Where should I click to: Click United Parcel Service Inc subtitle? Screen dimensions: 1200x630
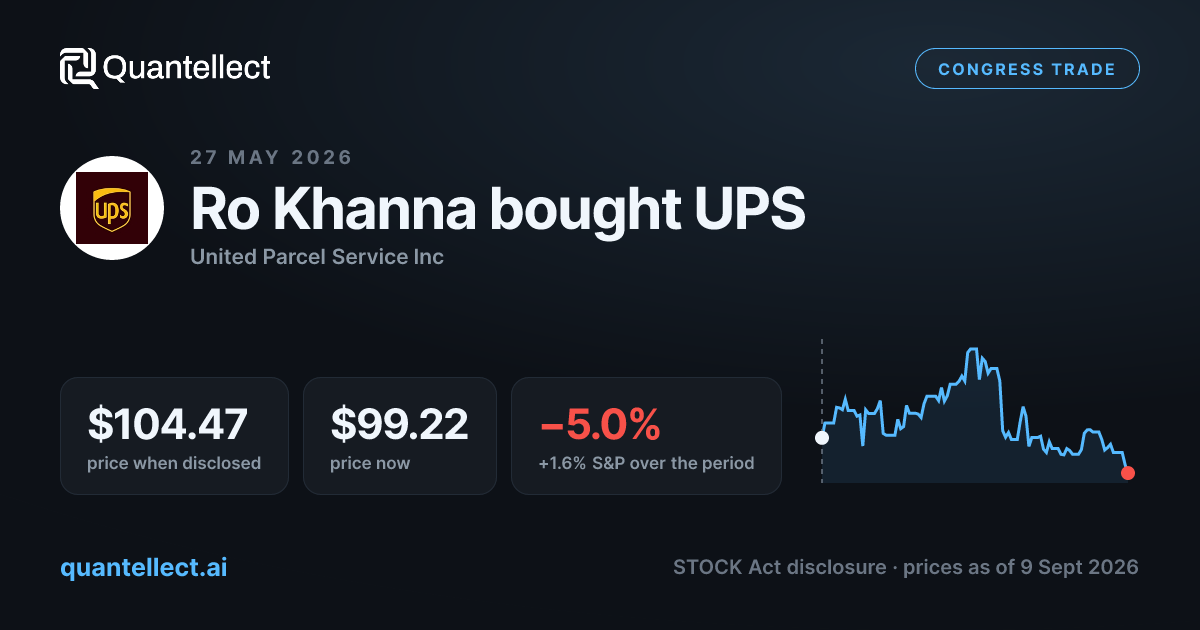coord(317,257)
